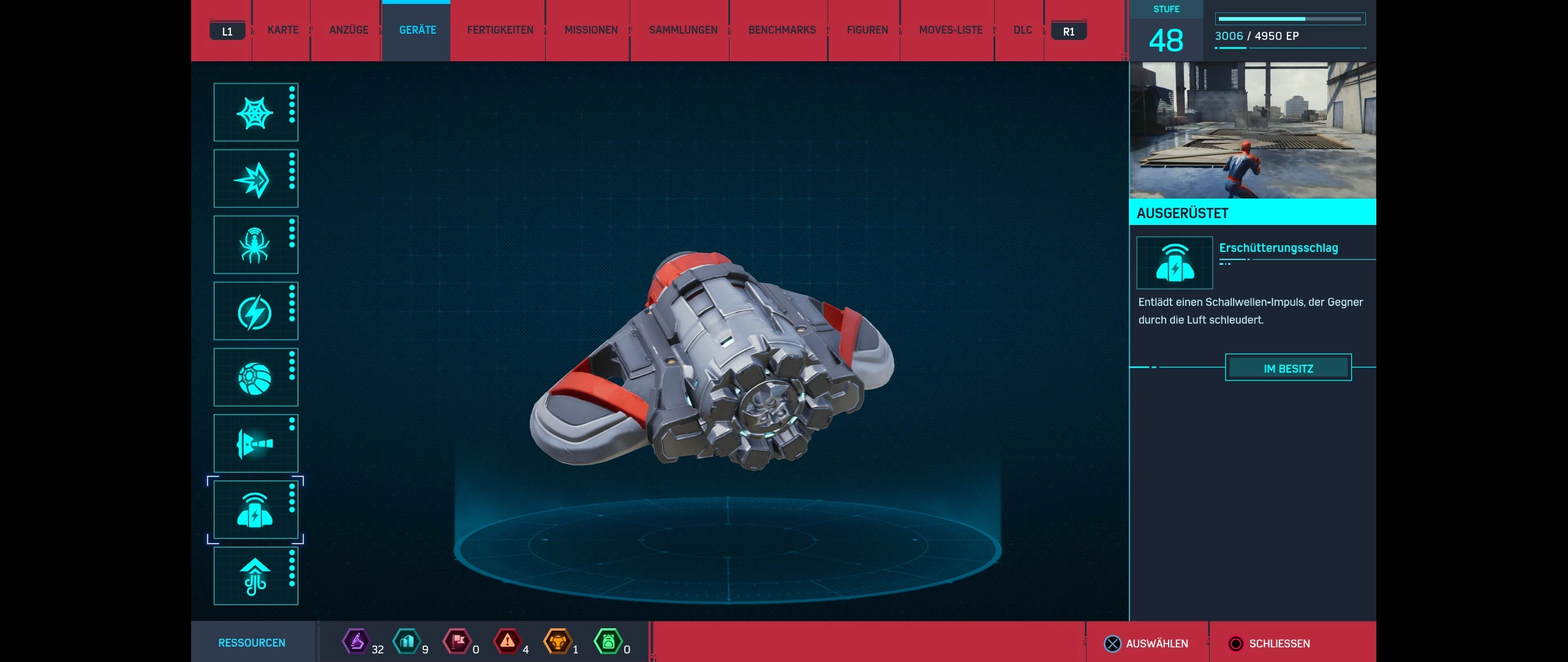
Task: Click the green backpack token resource icon
Action: (608, 642)
